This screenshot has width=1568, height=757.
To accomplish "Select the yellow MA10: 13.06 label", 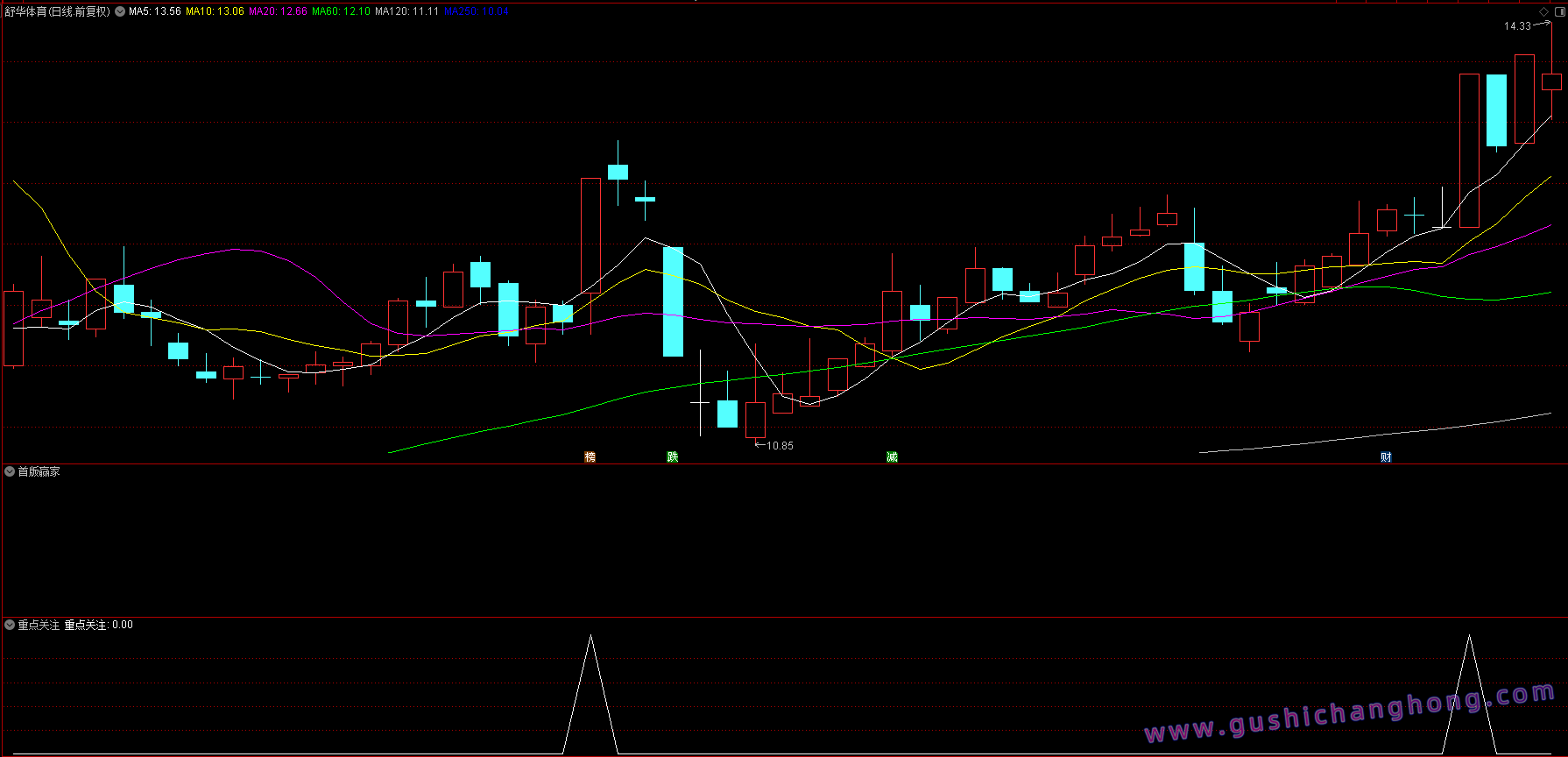I will [x=215, y=11].
